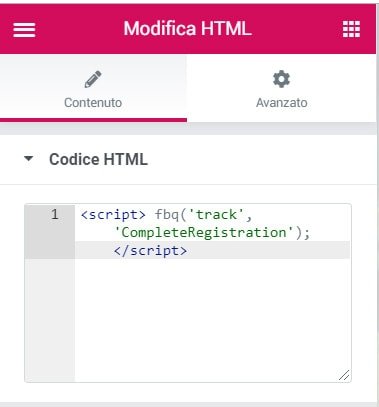Viewport: 379px width, 407px height.
Task: Grab the code editor resize handle
Action: (x=344, y=375)
